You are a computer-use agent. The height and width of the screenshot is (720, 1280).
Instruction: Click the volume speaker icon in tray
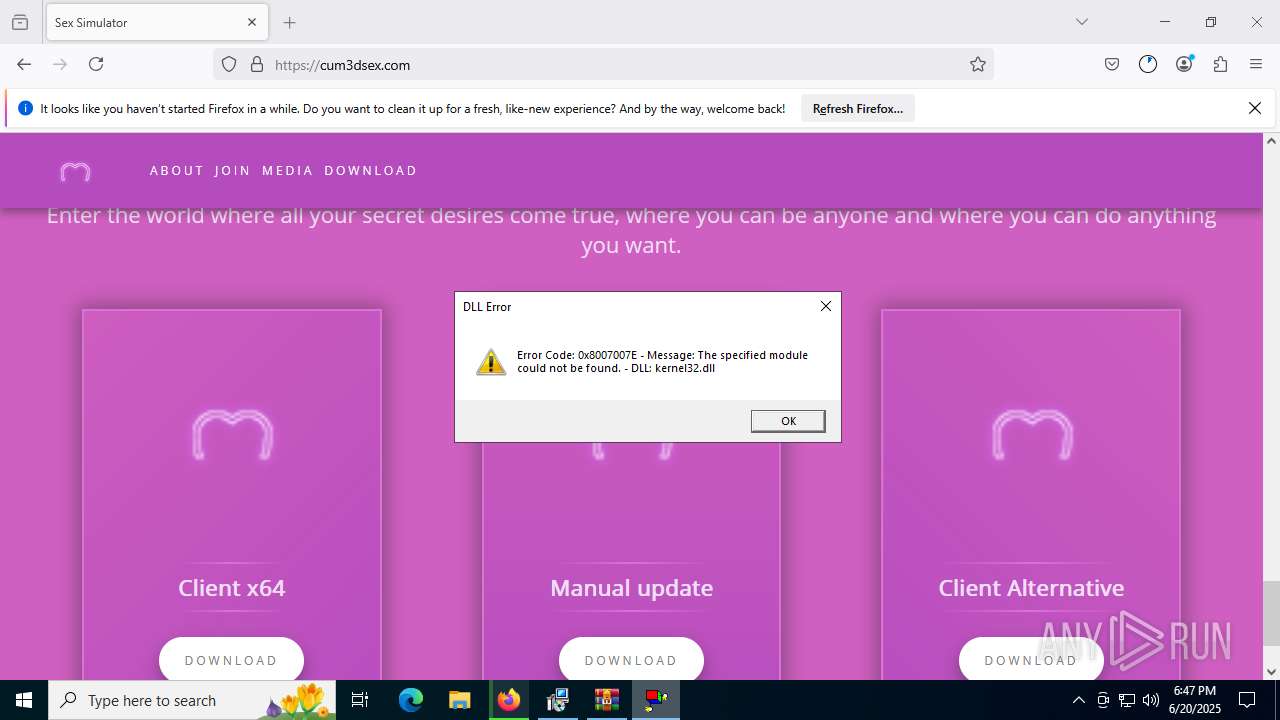1151,700
